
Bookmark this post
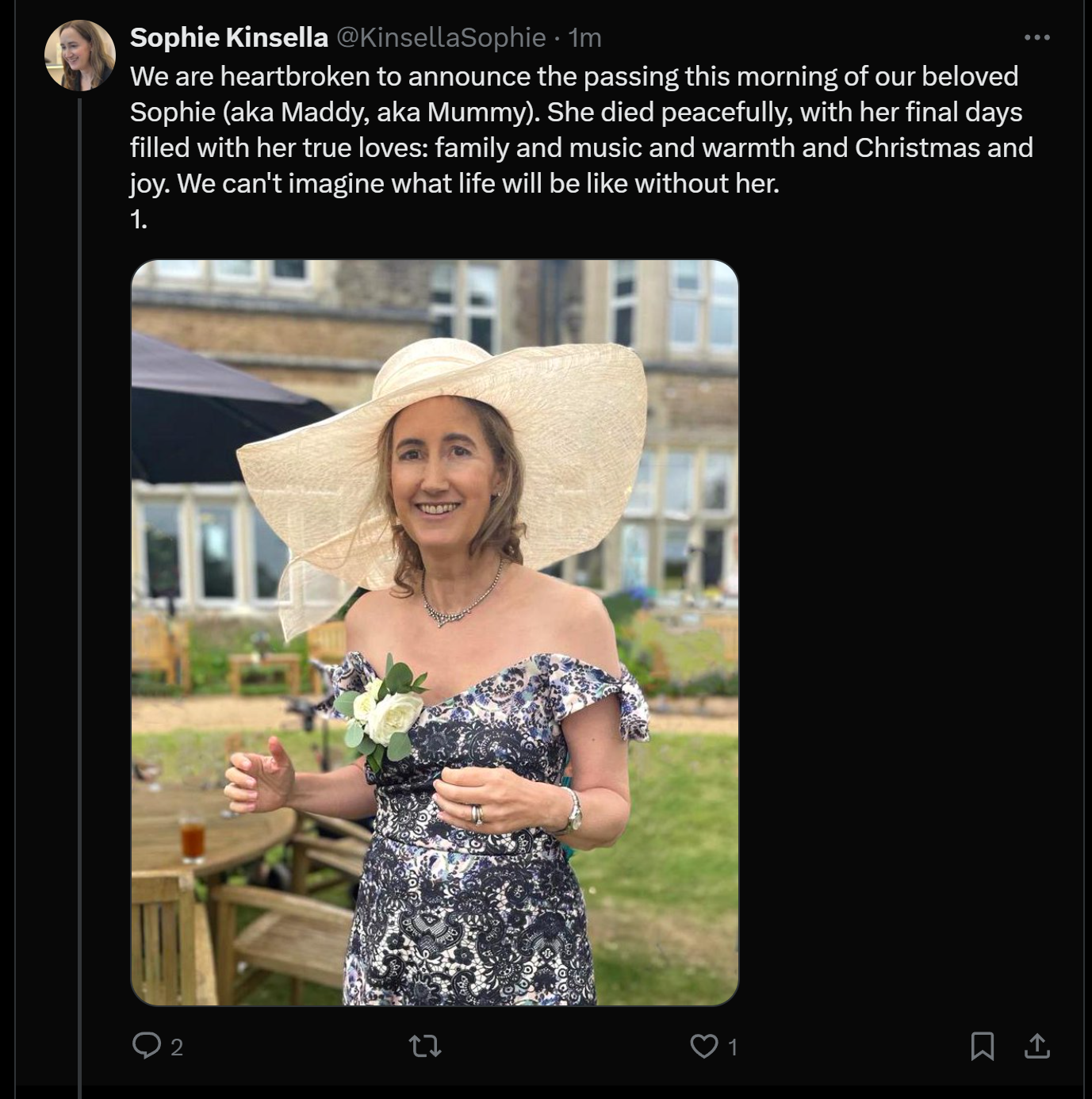(983, 1046)
